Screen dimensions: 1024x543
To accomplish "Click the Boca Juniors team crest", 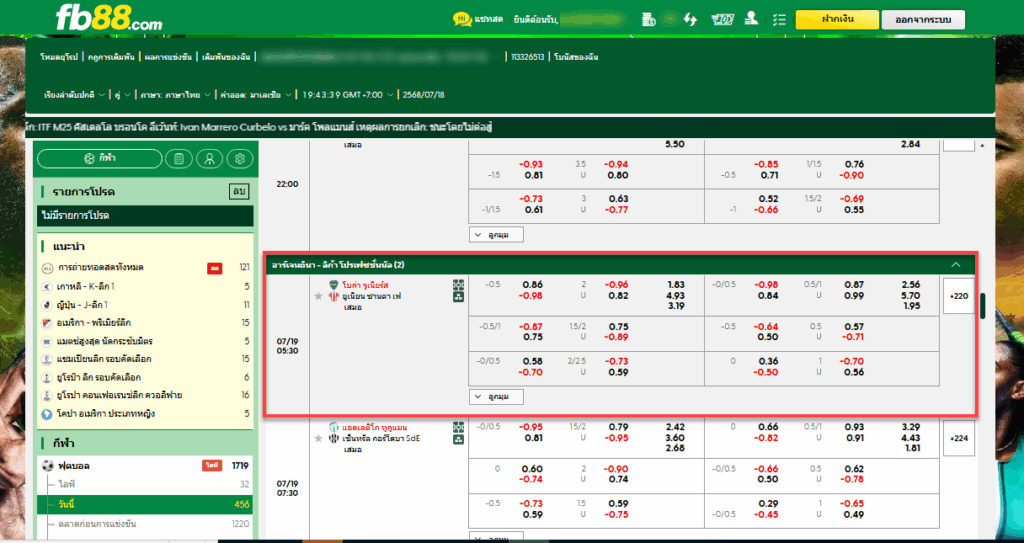I will 334,285.
